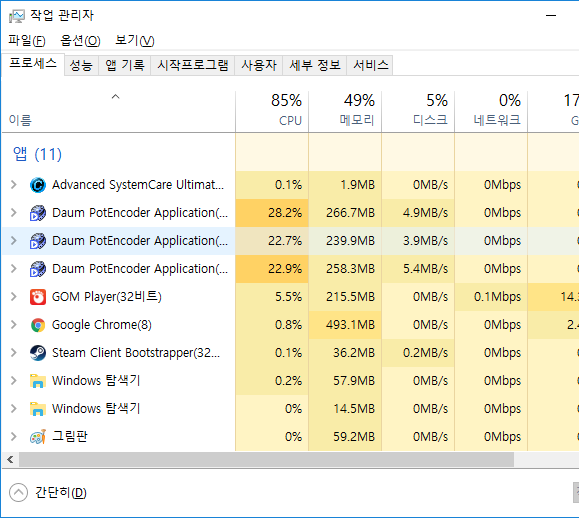Open the 옵션(O) menu
The image size is (579, 518).
pyautogui.click(x=80, y=40)
